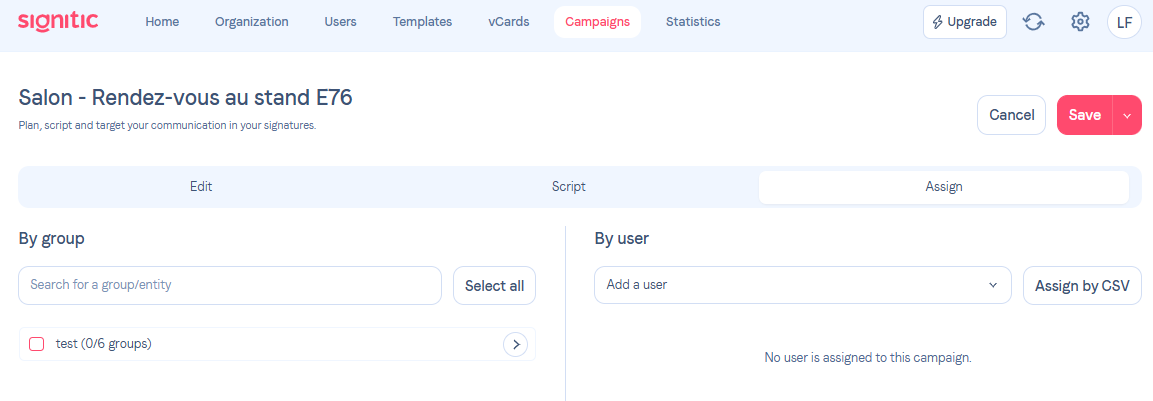Go to the vCards page

[508, 22]
